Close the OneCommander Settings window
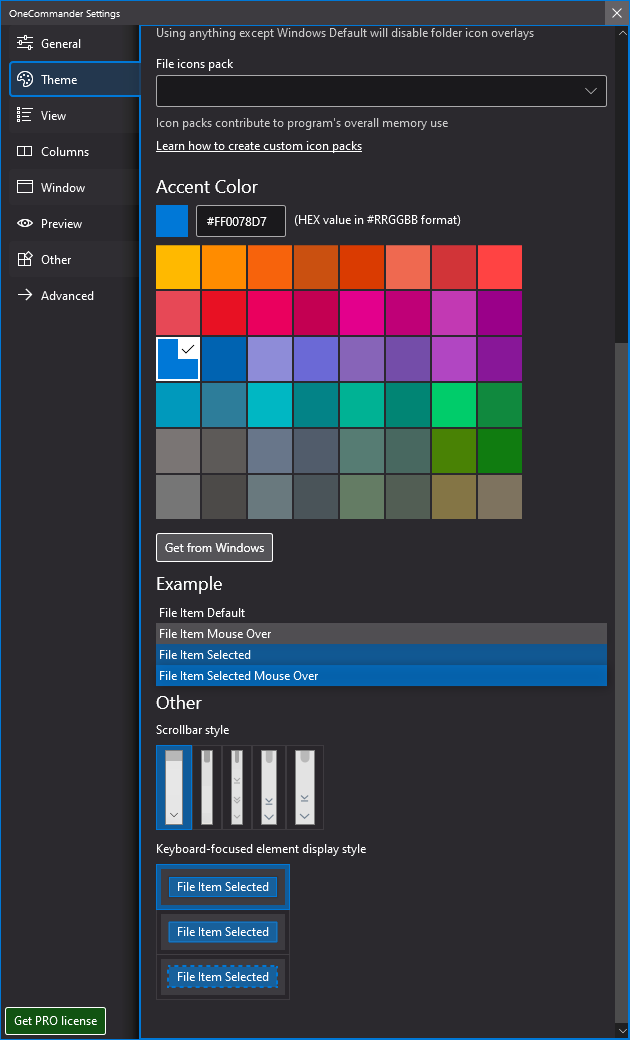The height and width of the screenshot is (1040, 630). 616,13
